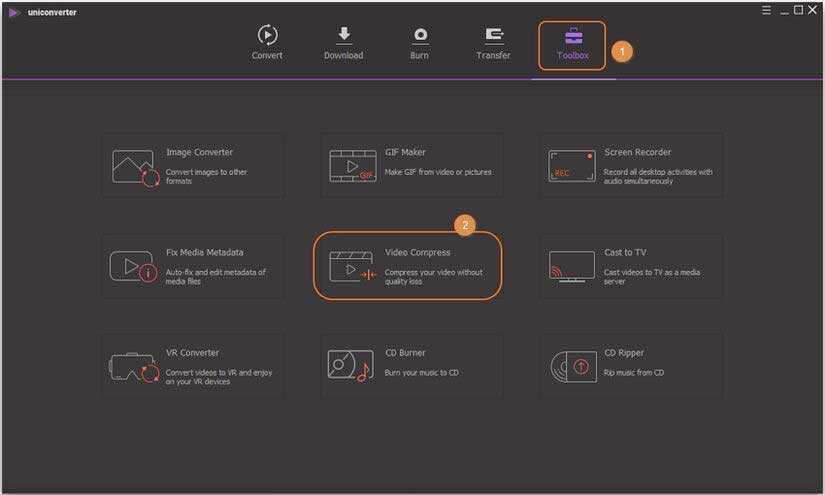Click the uniconverter logo icon

click(x=14, y=12)
